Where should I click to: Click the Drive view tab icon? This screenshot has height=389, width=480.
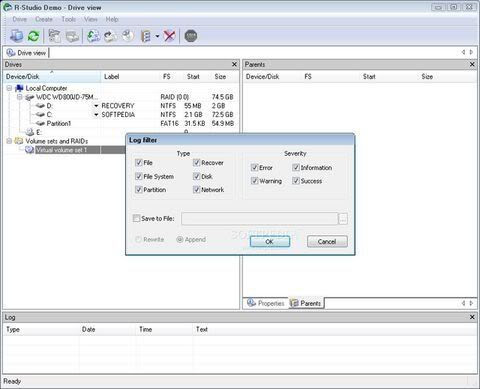point(11,53)
